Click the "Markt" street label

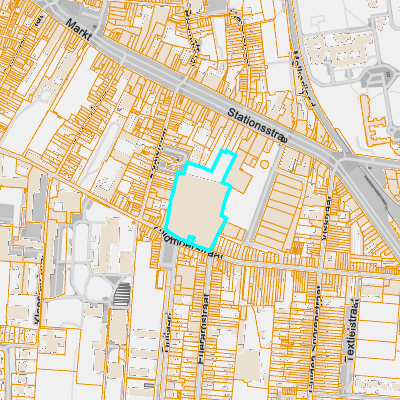[x=79, y=30]
